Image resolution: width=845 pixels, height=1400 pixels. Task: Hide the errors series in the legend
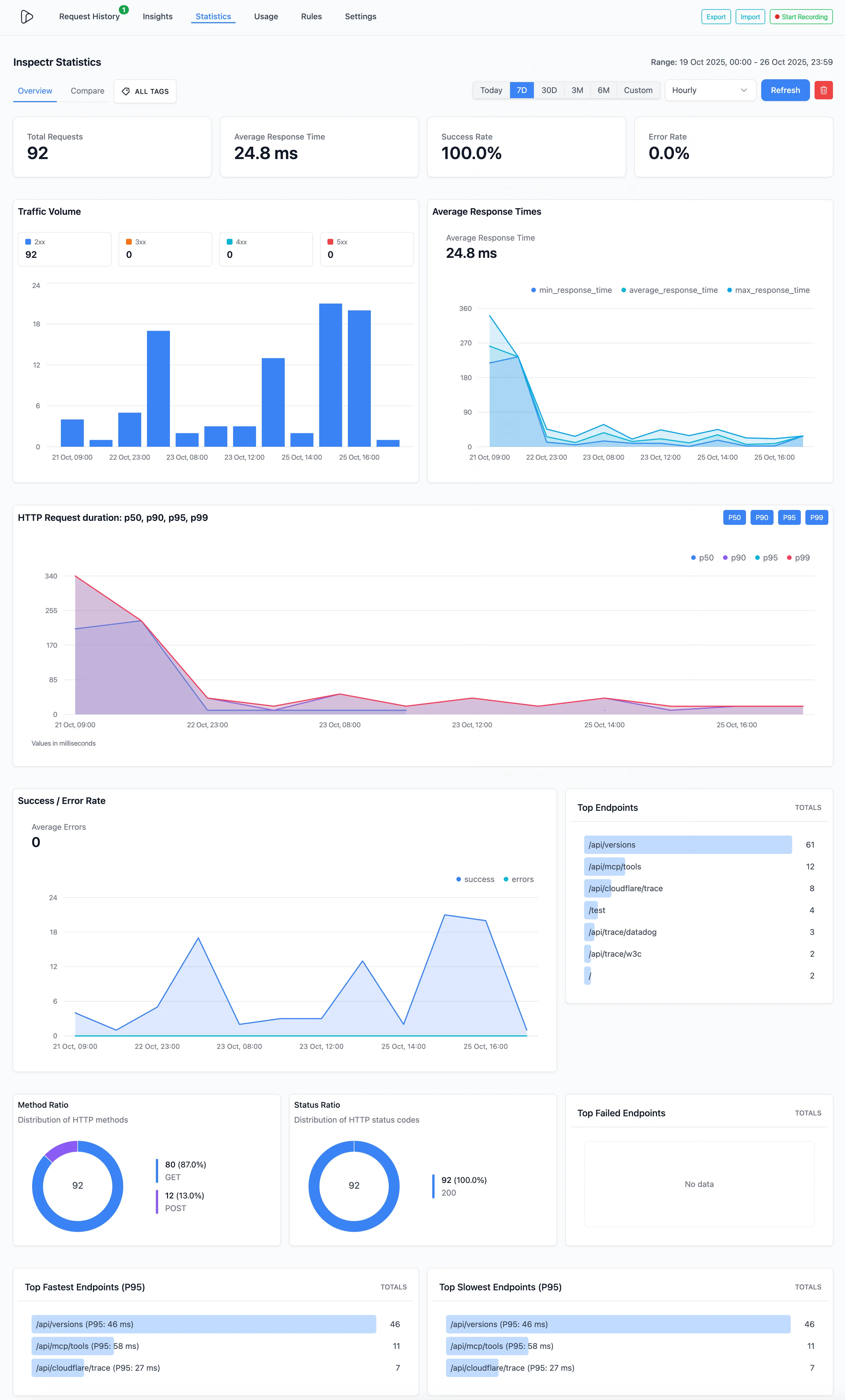(519, 879)
